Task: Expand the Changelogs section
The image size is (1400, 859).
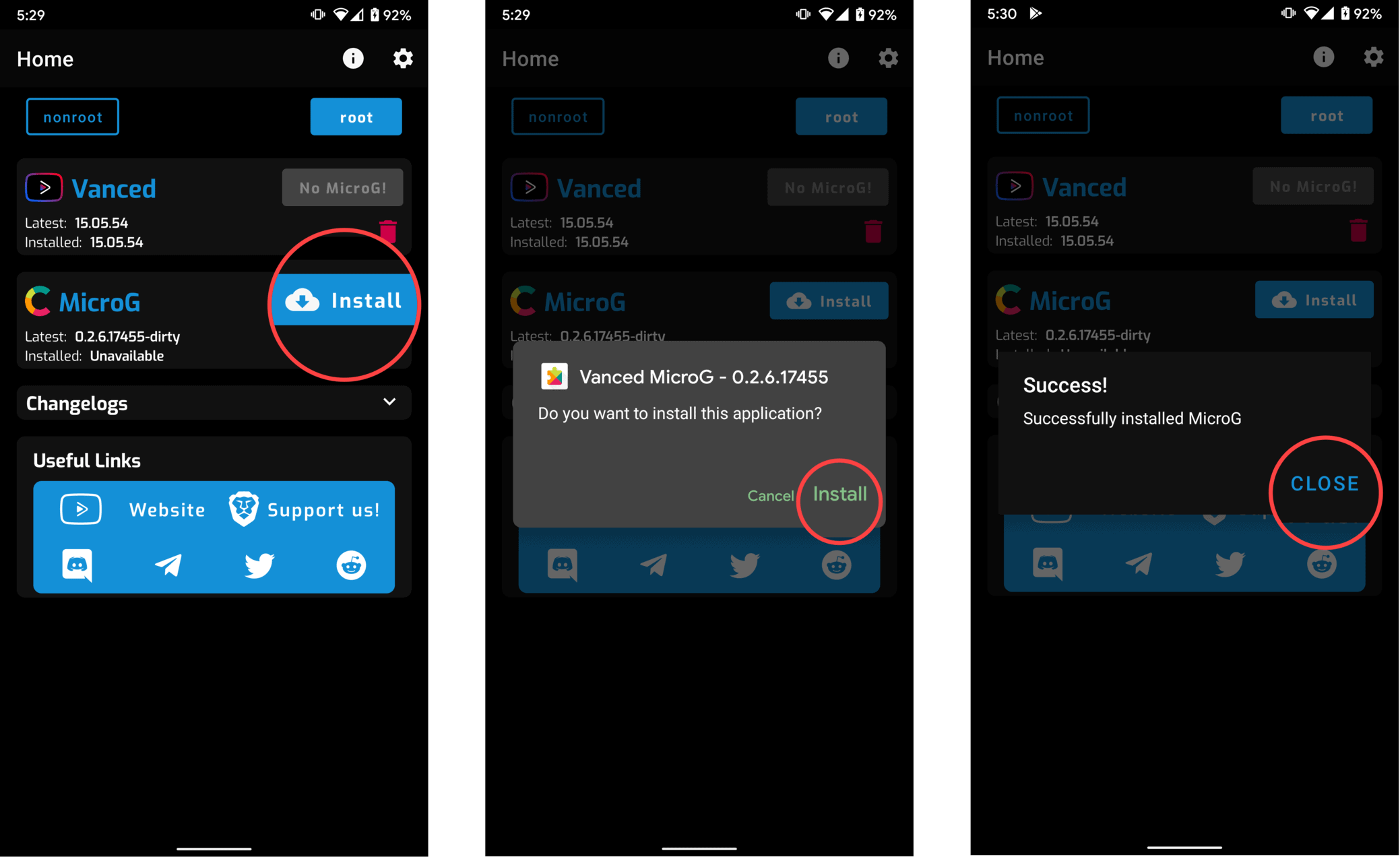Action: [392, 404]
